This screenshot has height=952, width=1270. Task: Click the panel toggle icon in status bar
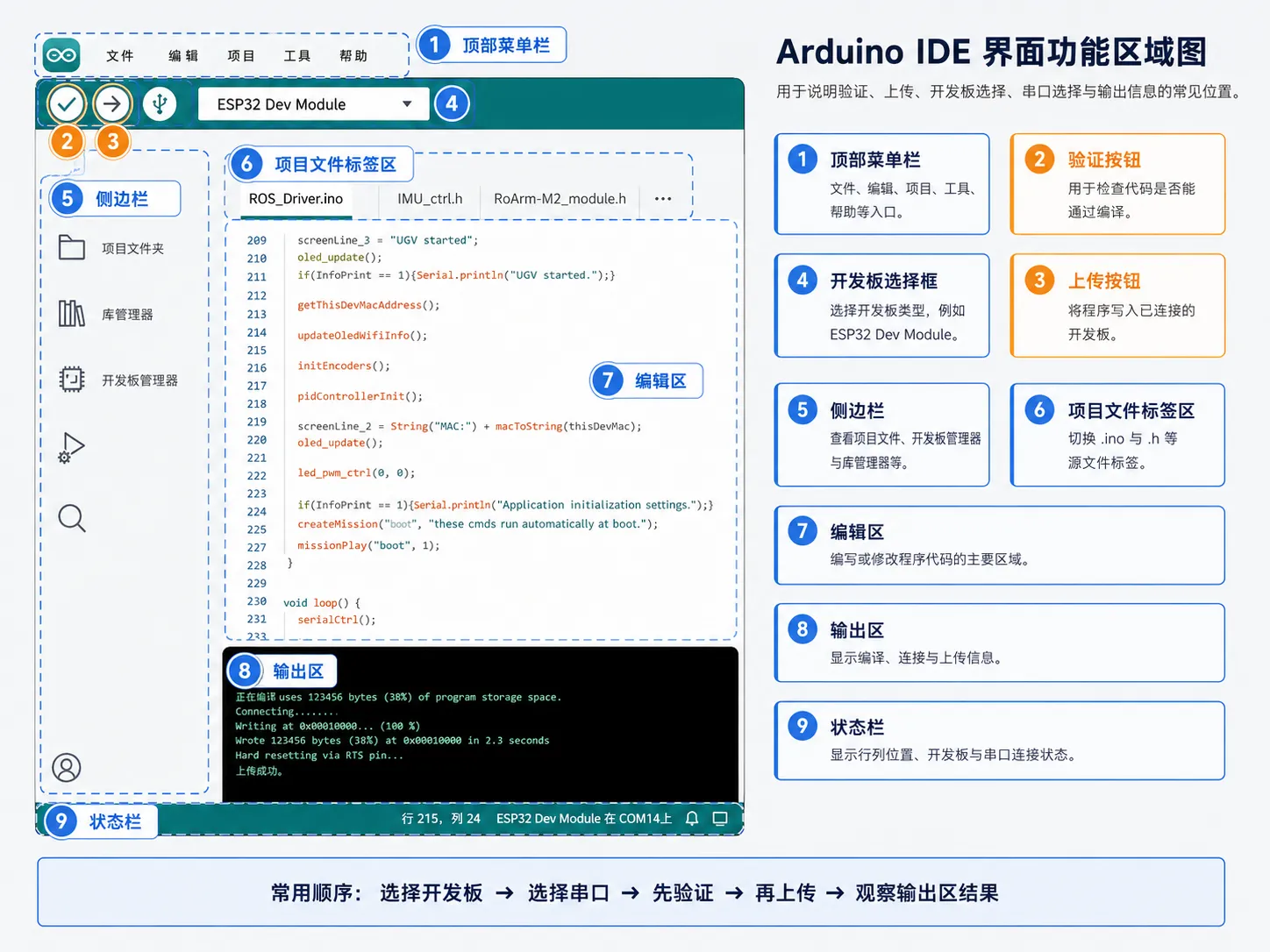pos(720,819)
